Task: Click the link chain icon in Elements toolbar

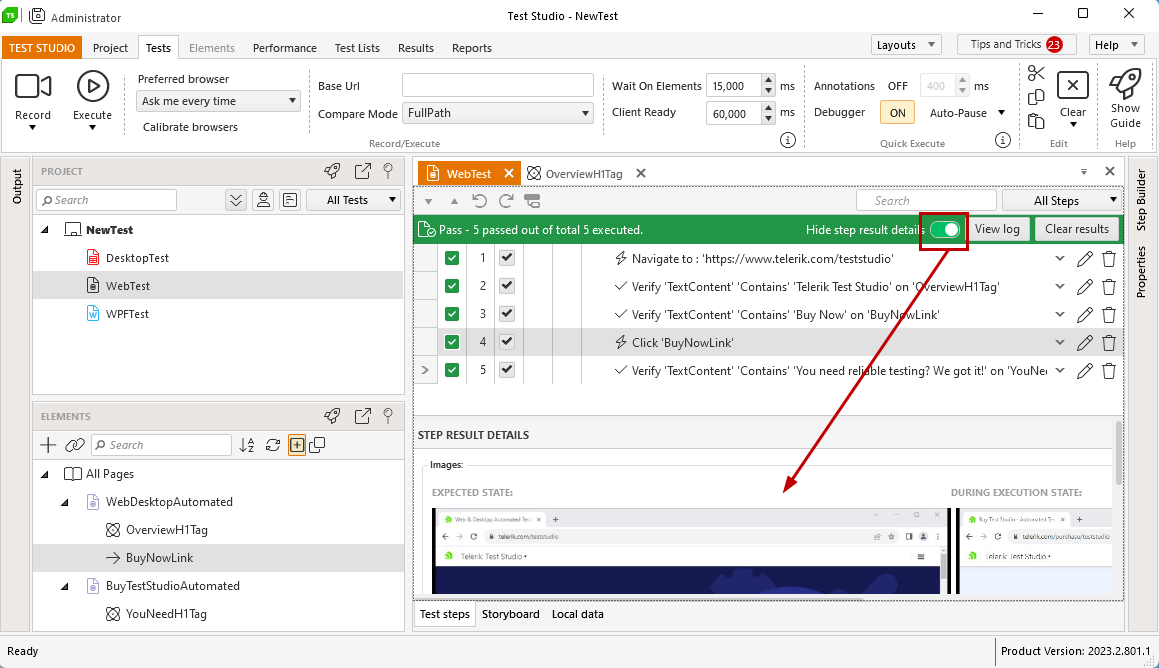Action: pos(75,445)
